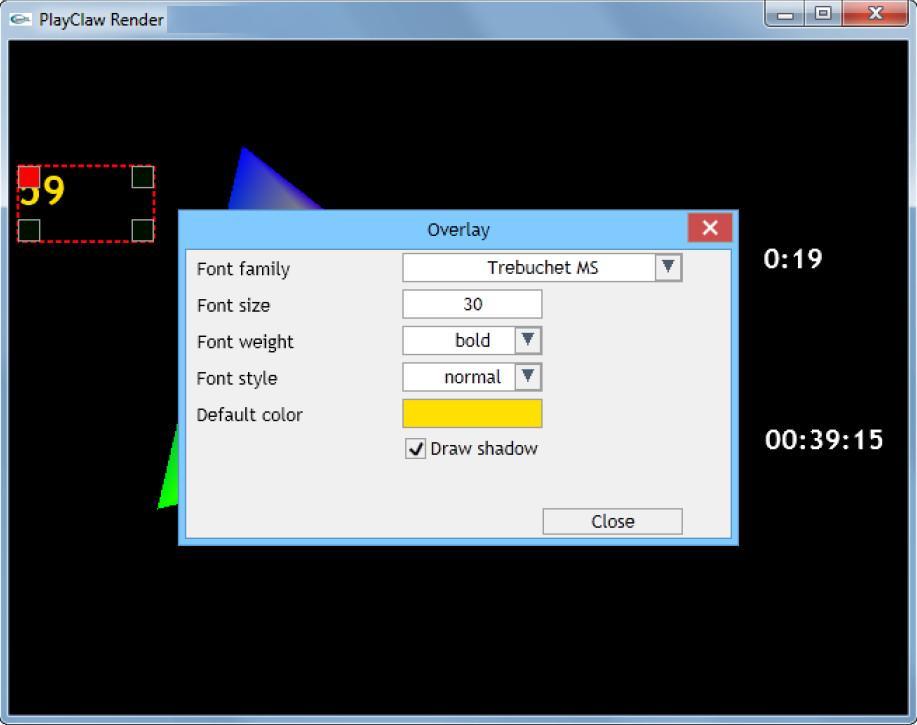Click the Font size input field
917x725 pixels.
point(472,304)
